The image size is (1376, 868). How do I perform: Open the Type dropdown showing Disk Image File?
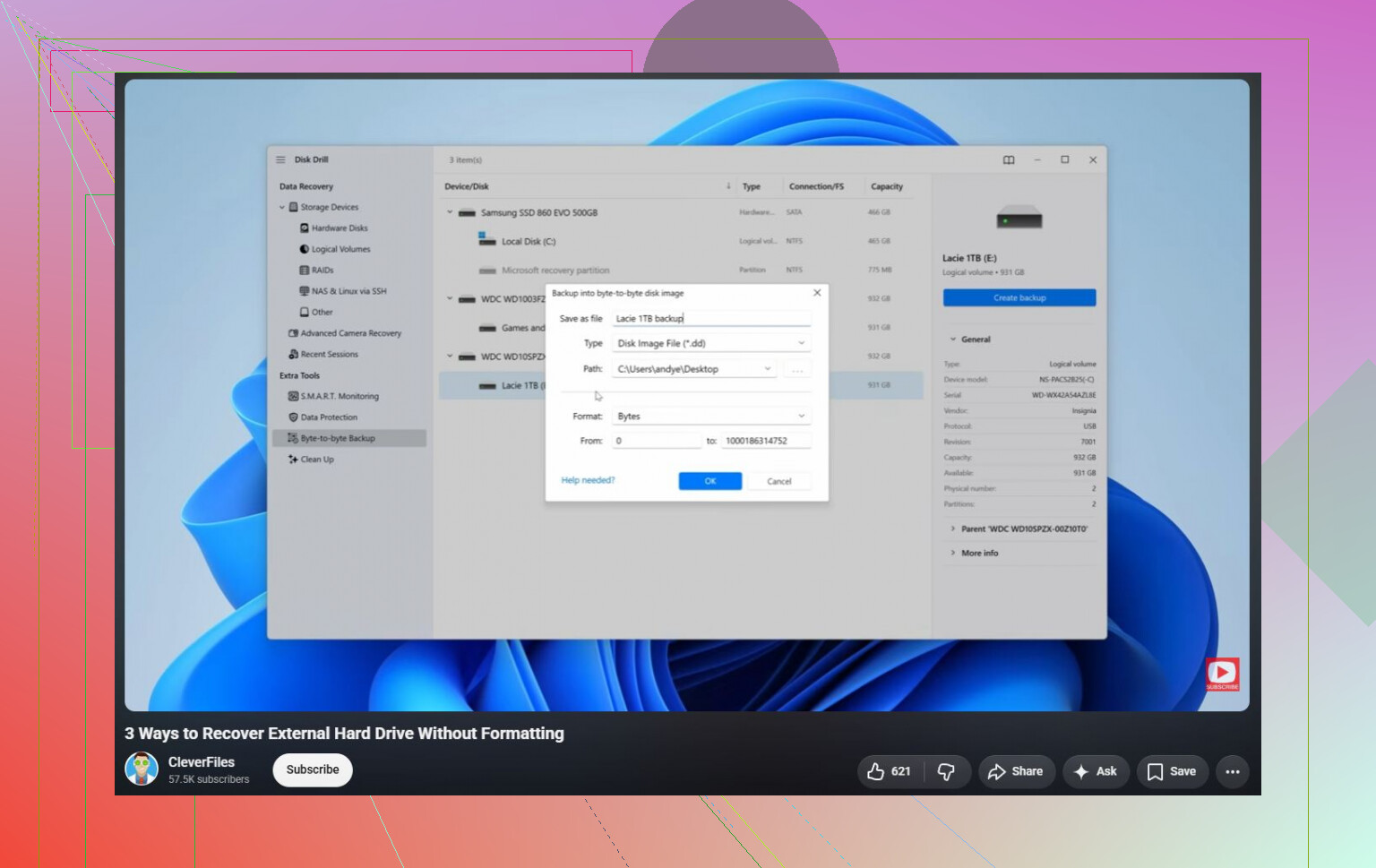[x=711, y=343]
